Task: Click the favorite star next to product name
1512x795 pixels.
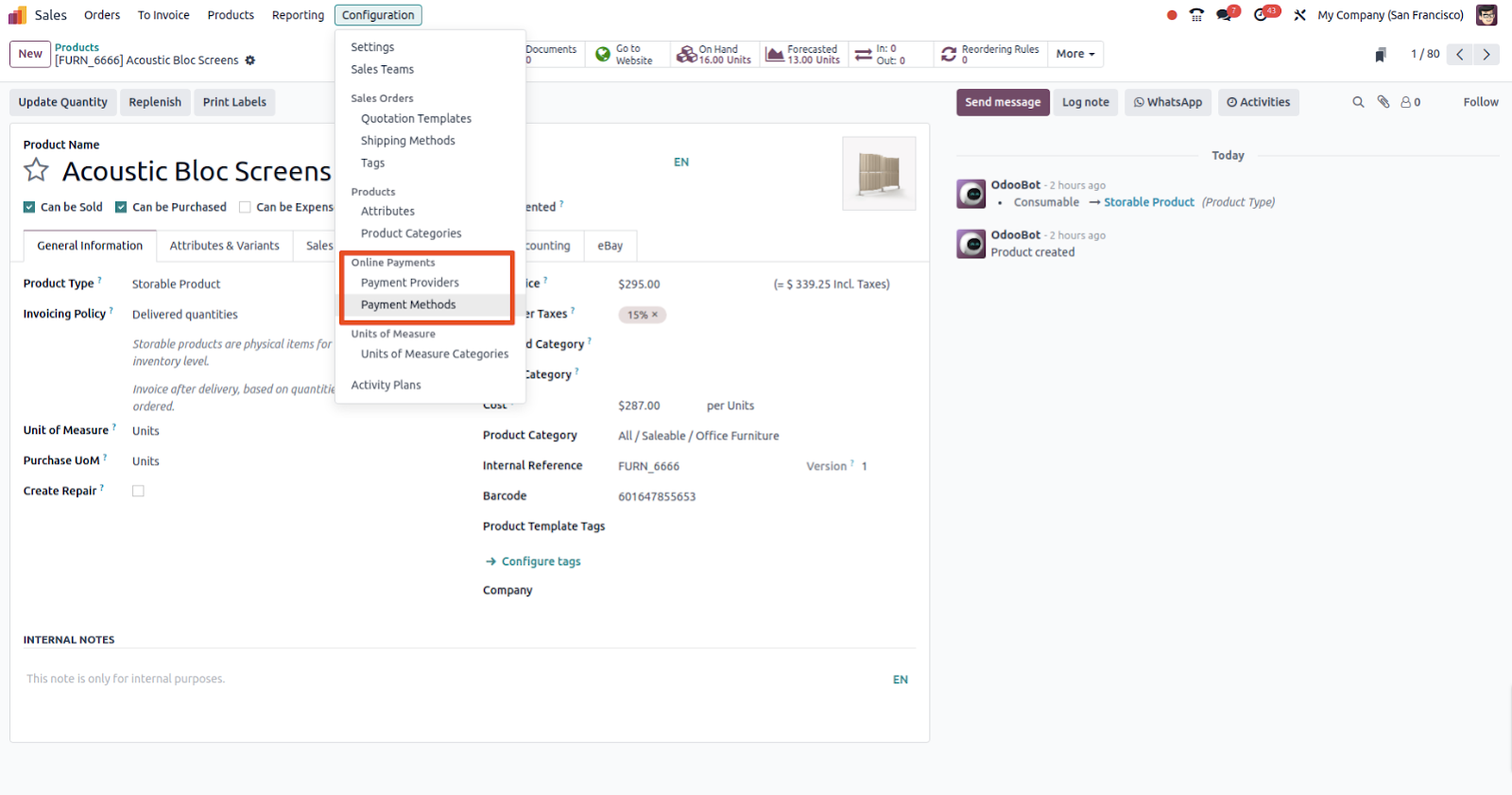Action: (36, 170)
